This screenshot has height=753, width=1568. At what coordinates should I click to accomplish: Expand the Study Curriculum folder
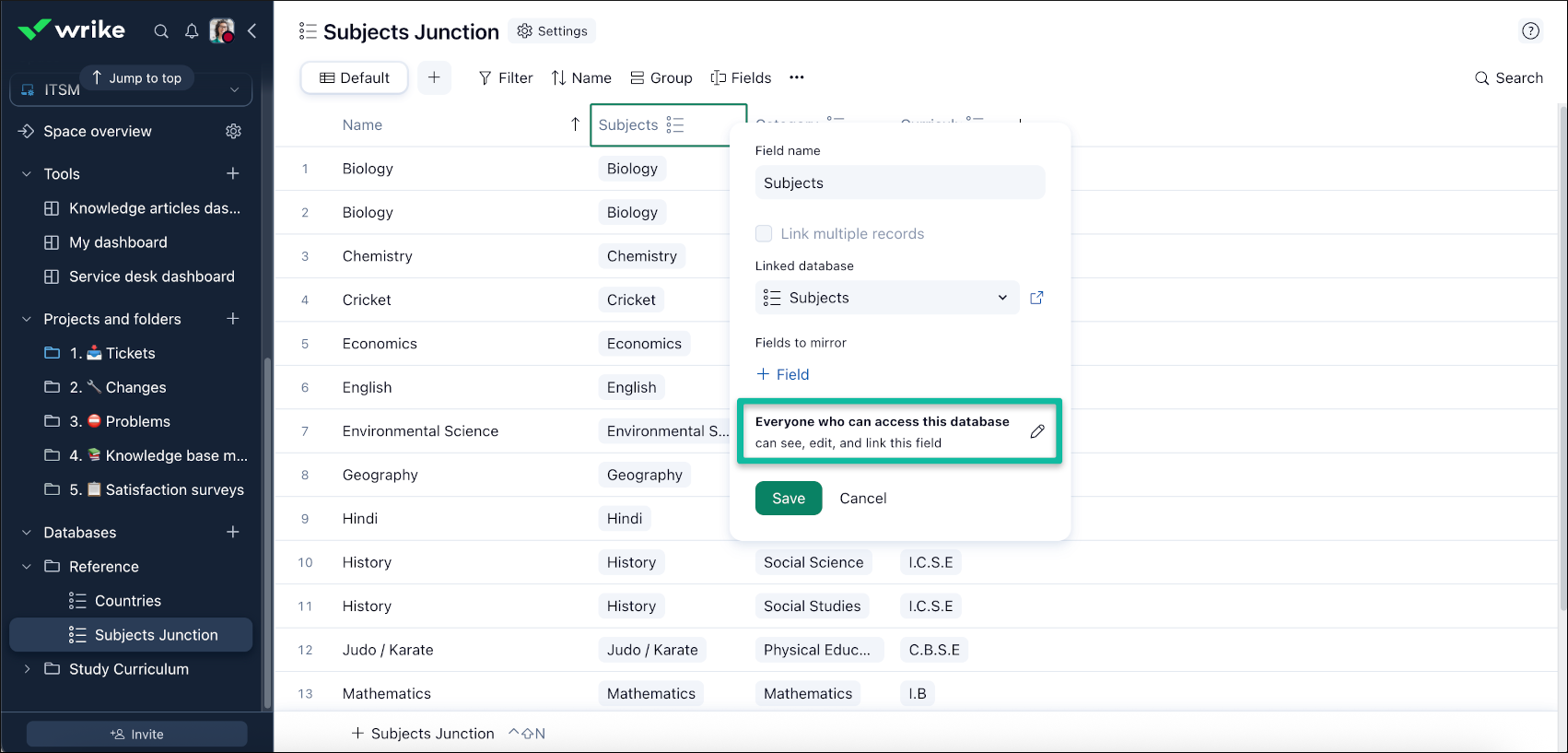coord(27,669)
